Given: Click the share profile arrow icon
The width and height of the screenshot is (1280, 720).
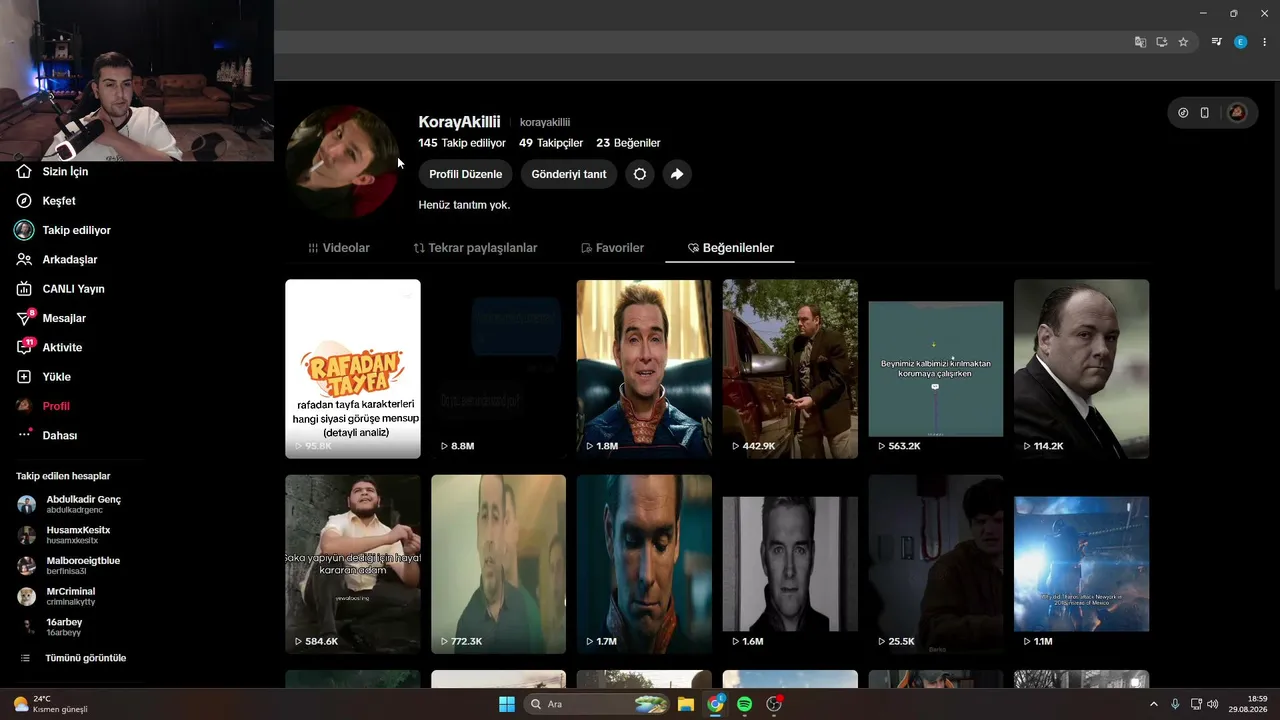Looking at the screenshot, I should (677, 174).
